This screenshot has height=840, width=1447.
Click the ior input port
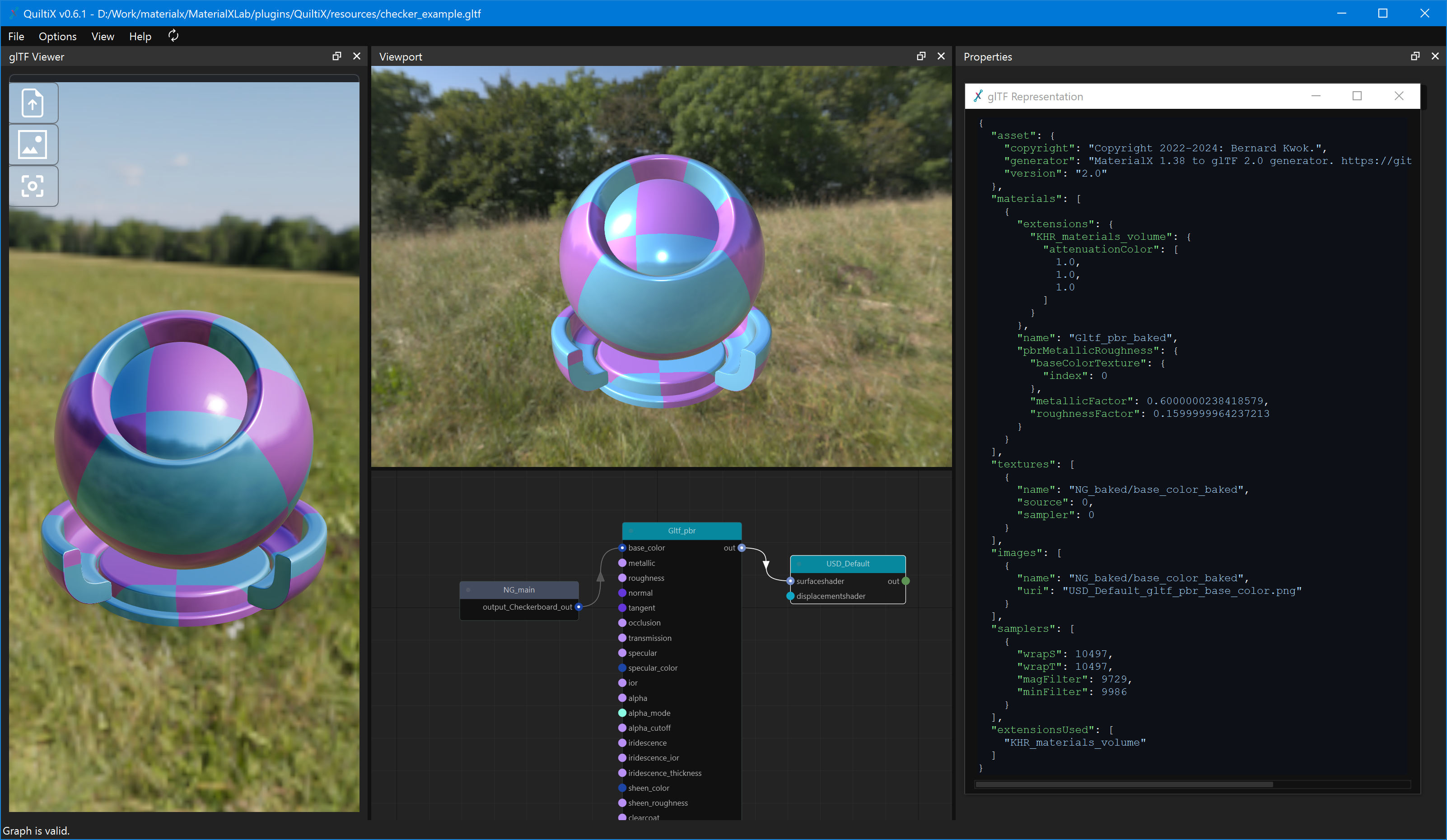pos(622,683)
